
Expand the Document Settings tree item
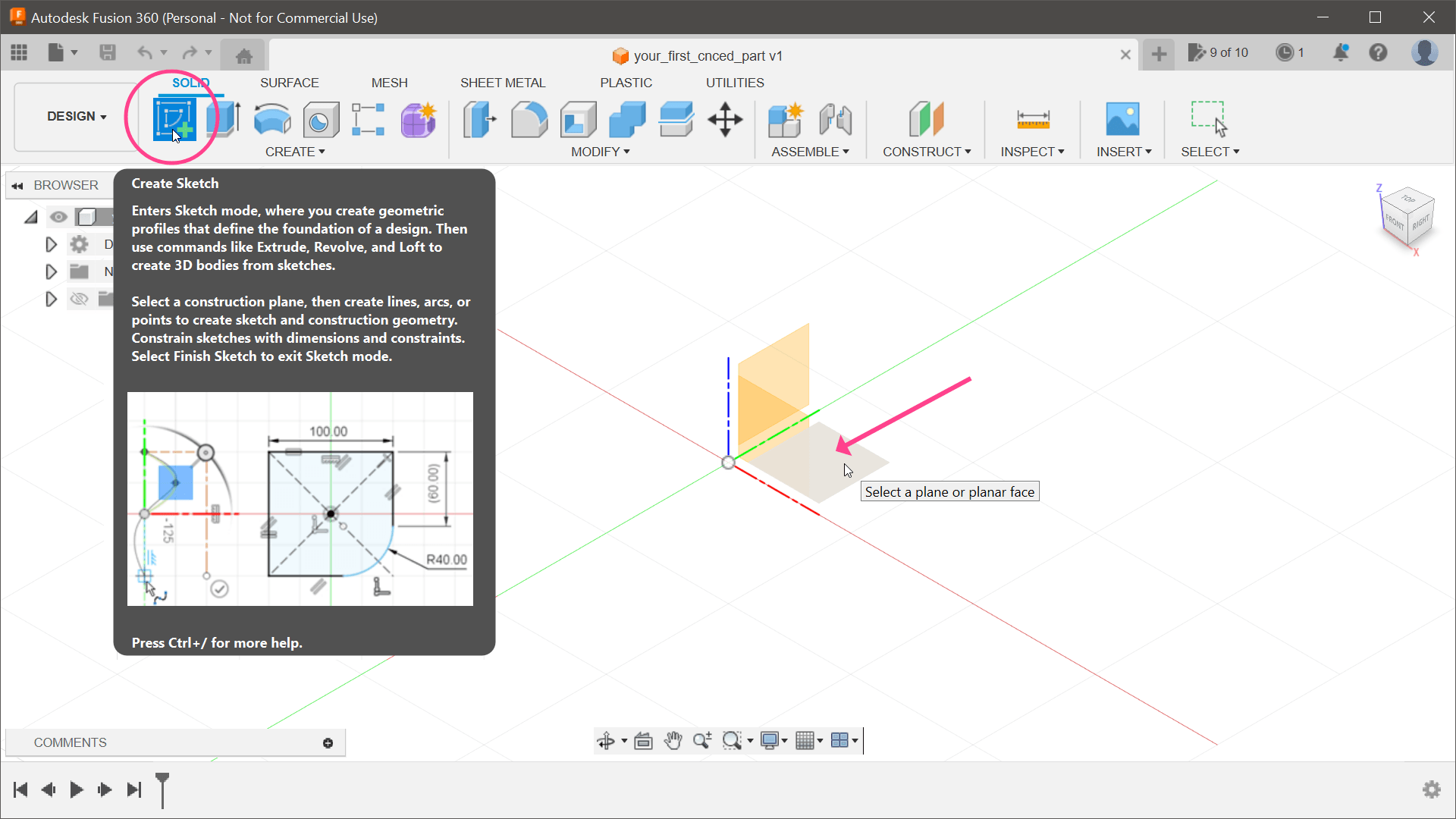(51, 244)
